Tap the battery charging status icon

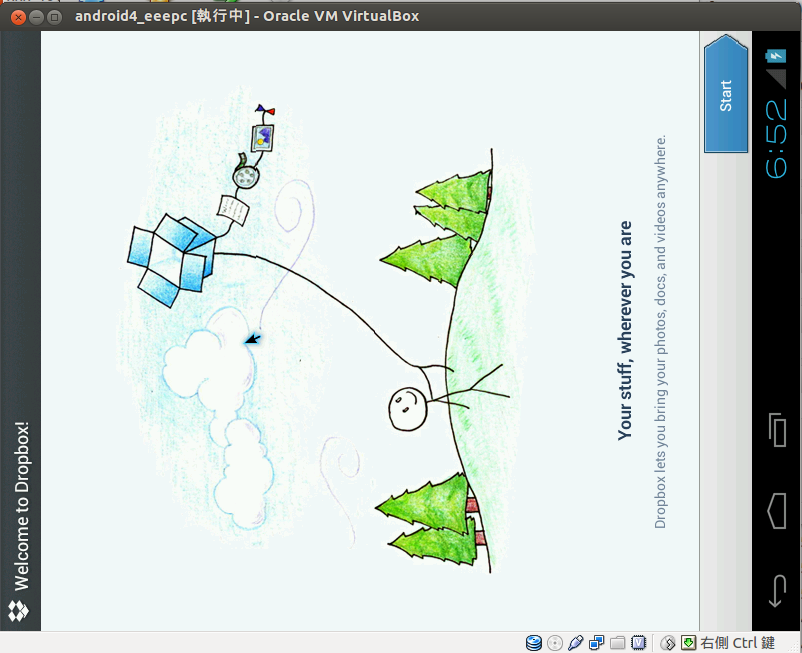776,56
